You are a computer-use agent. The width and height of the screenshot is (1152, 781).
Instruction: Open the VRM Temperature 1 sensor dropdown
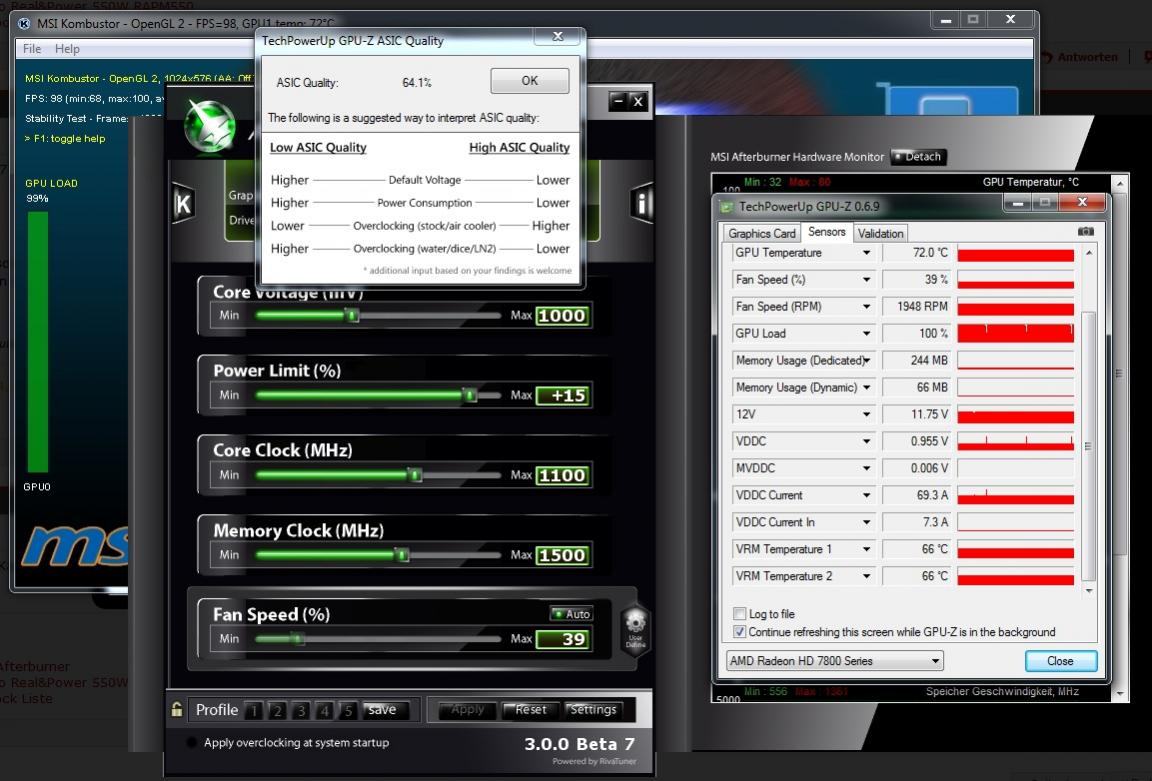click(x=867, y=549)
